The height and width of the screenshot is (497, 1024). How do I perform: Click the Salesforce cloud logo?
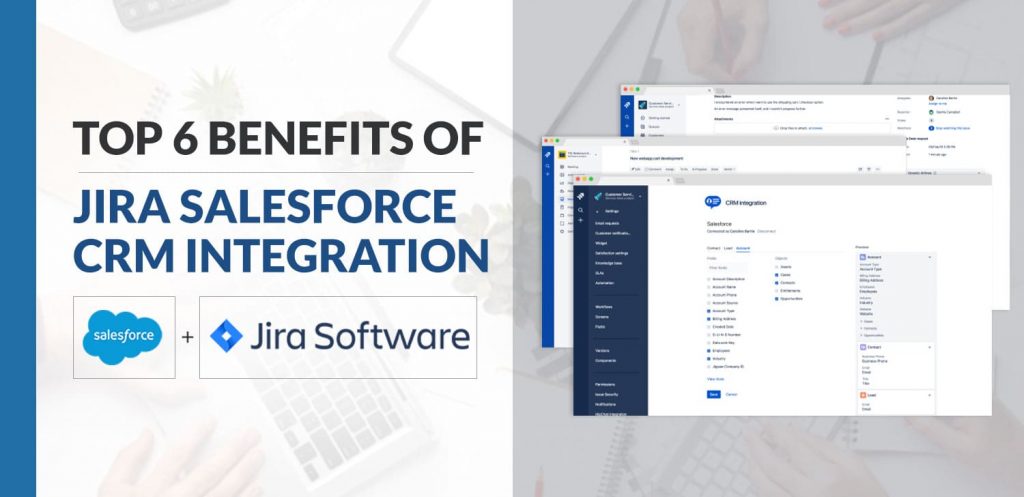[x=124, y=337]
